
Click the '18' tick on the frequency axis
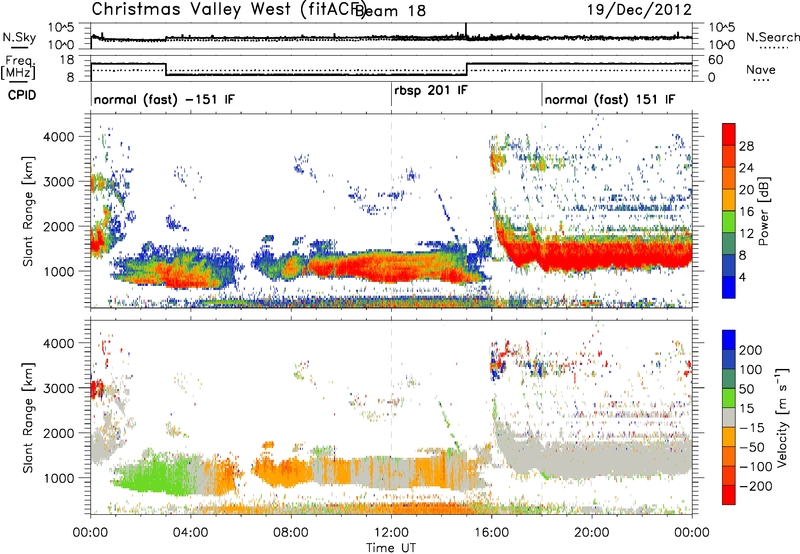(67, 60)
